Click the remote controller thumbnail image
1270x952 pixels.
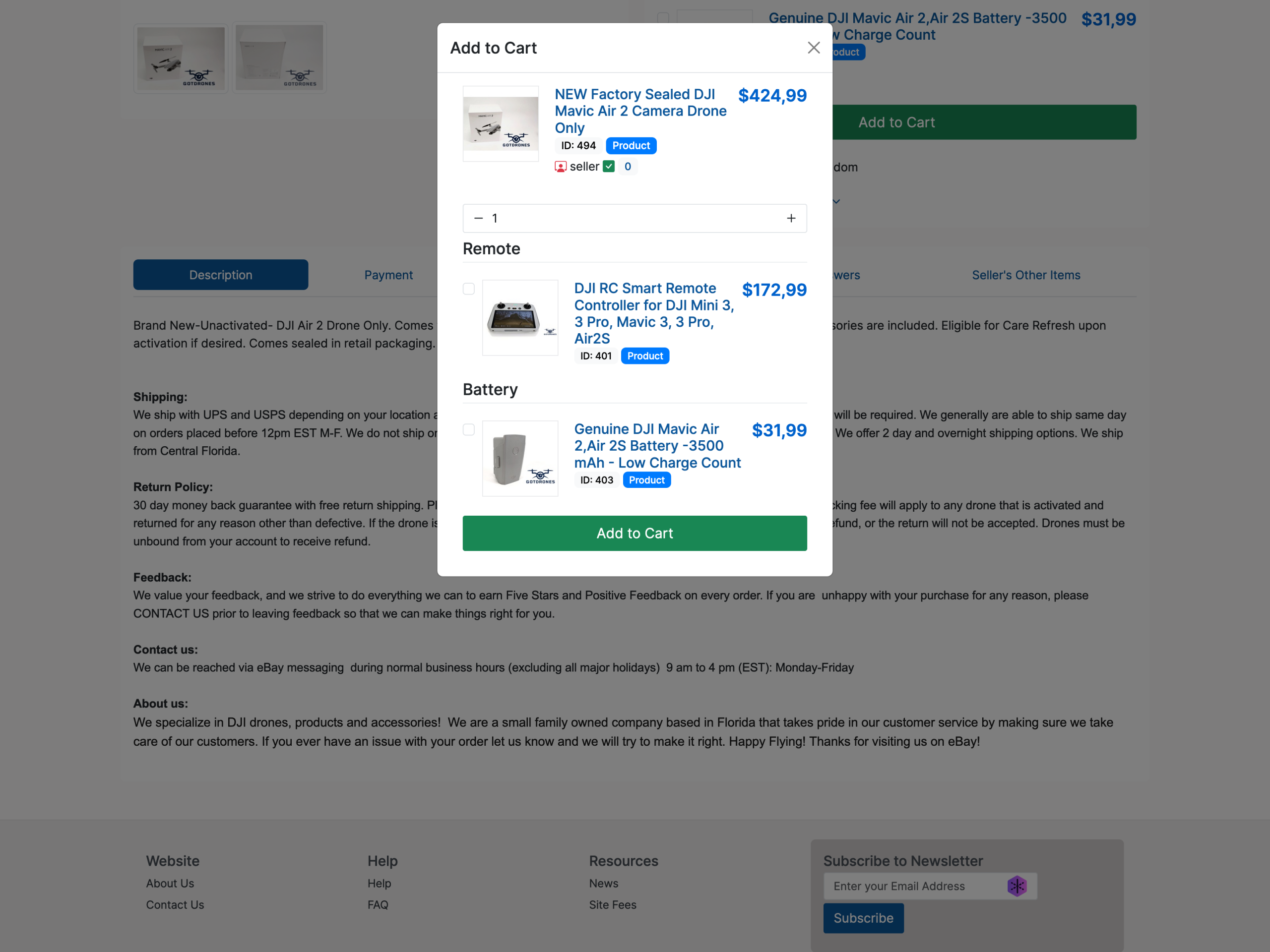pyautogui.click(x=519, y=317)
